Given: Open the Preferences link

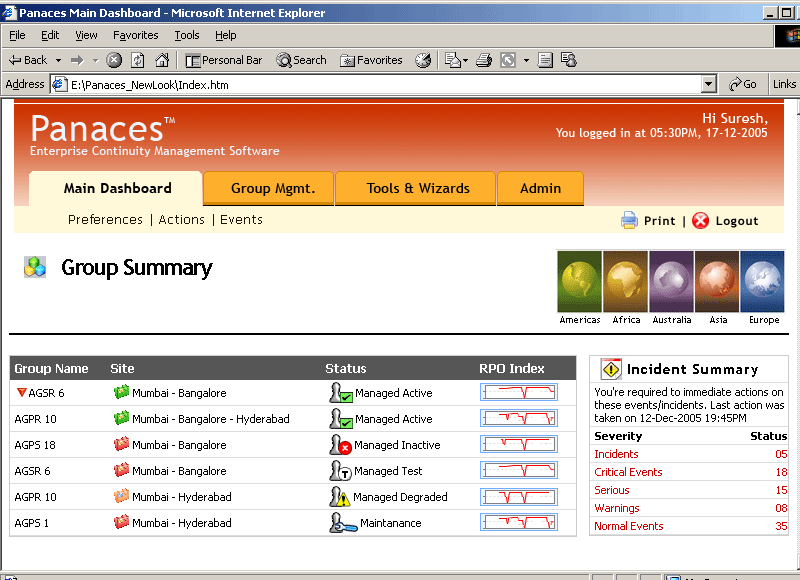Looking at the screenshot, I should pyautogui.click(x=105, y=219).
